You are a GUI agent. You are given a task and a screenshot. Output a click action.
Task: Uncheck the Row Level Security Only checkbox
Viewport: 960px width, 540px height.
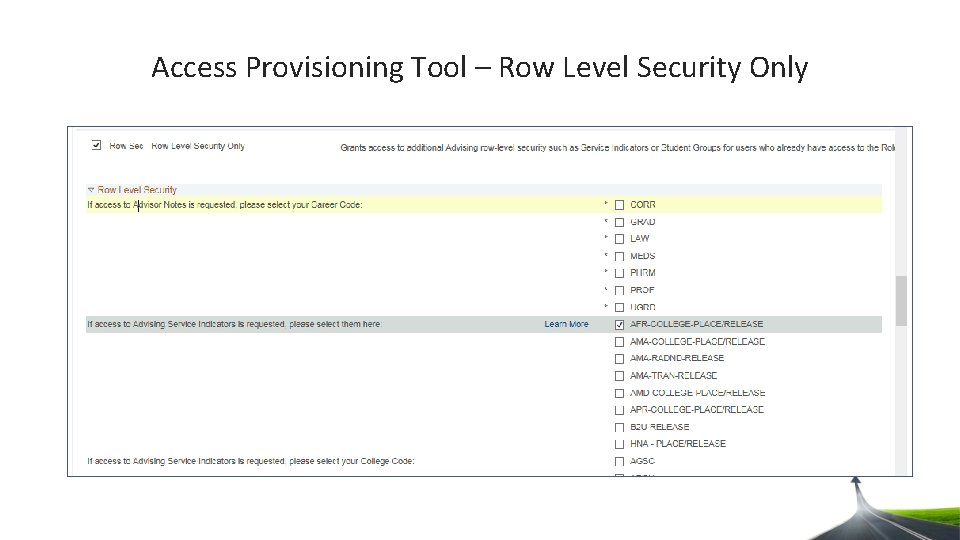pyautogui.click(x=96, y=145)
